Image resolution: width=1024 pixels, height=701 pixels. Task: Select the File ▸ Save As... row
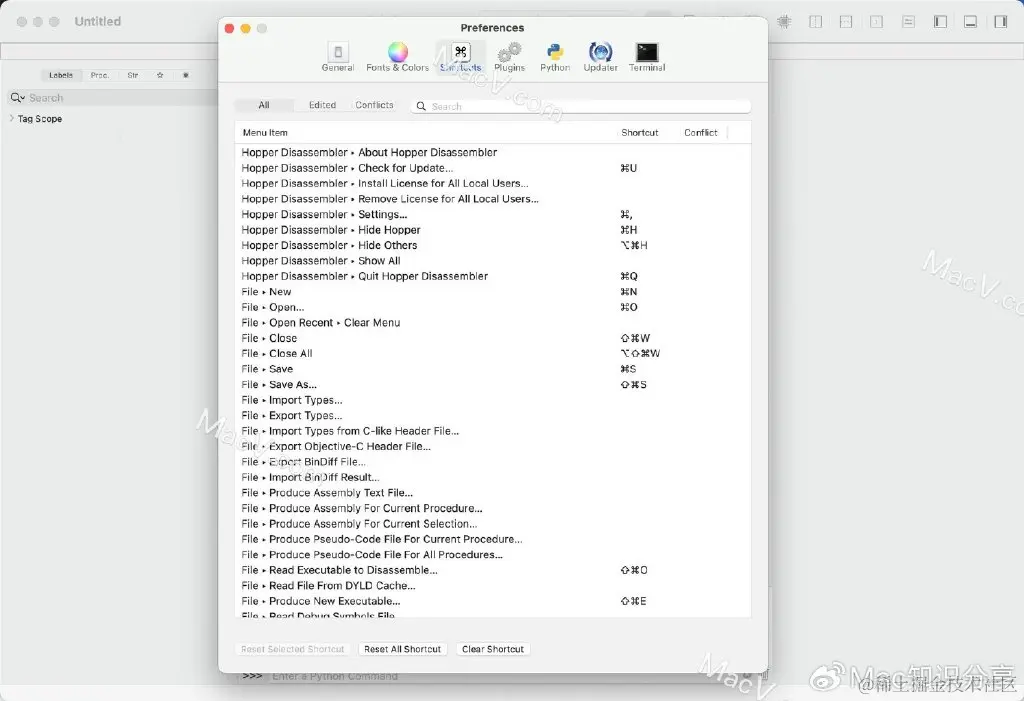coord(493,385)
